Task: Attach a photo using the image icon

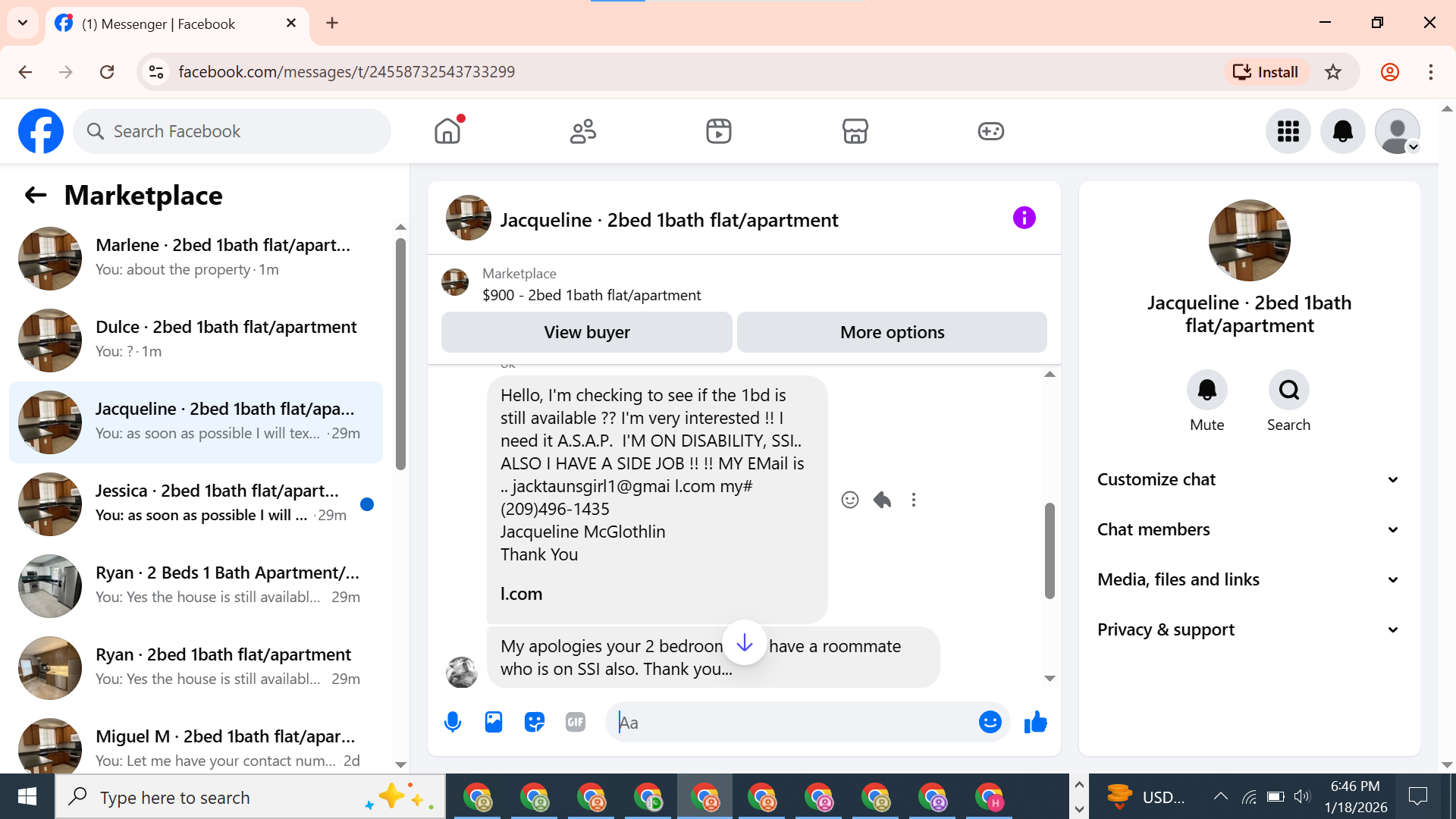Action: click(494, 722)
